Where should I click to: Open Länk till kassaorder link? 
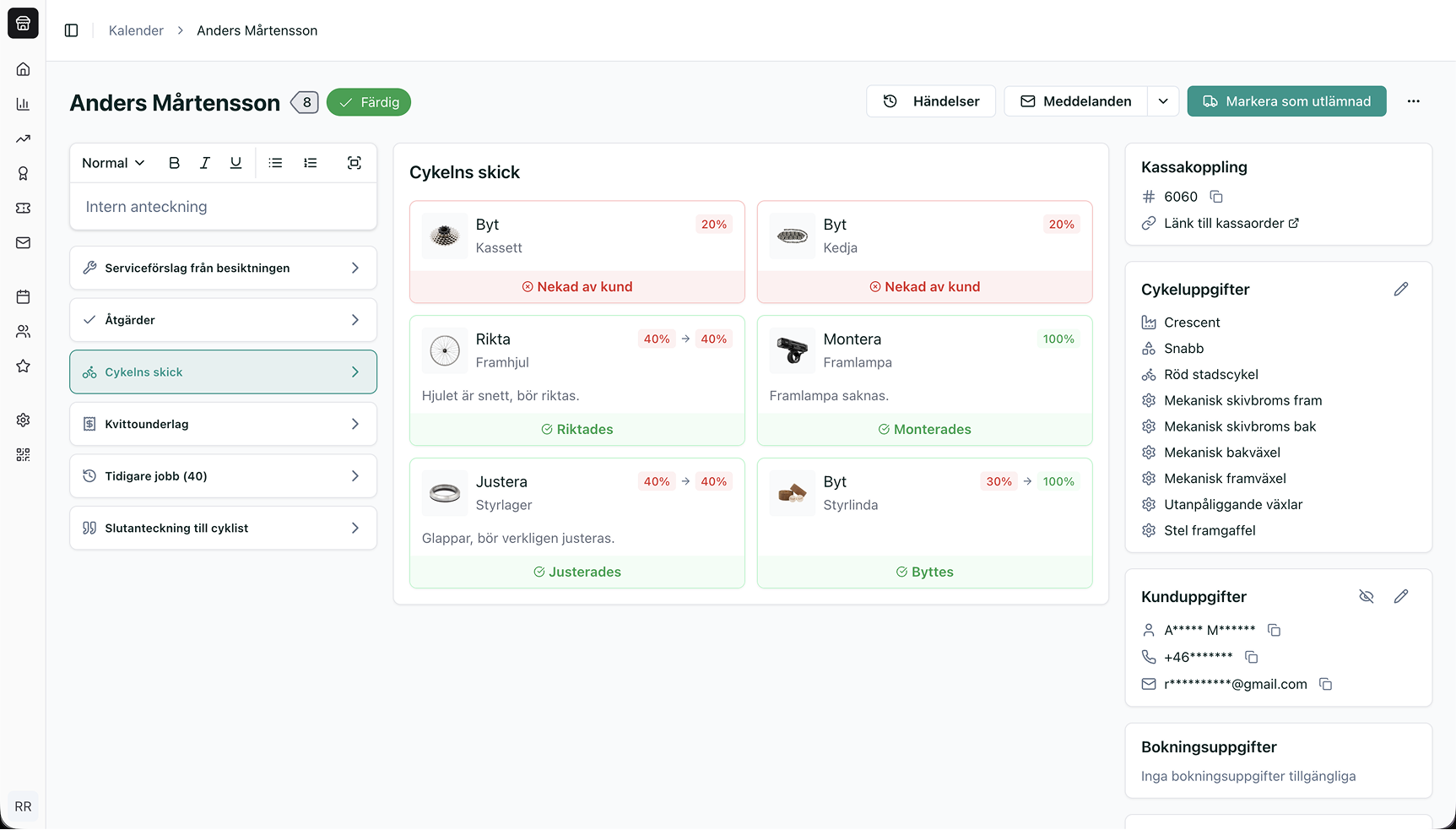(x=1231, y=224)
